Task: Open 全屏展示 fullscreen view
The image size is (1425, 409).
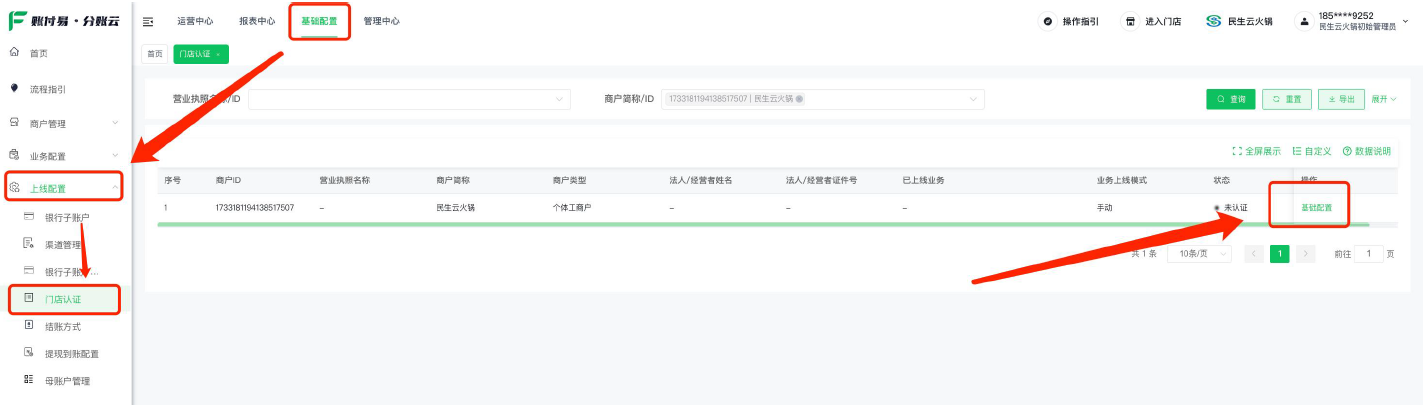Action: pyautogui.click(x=1256, y=151)
